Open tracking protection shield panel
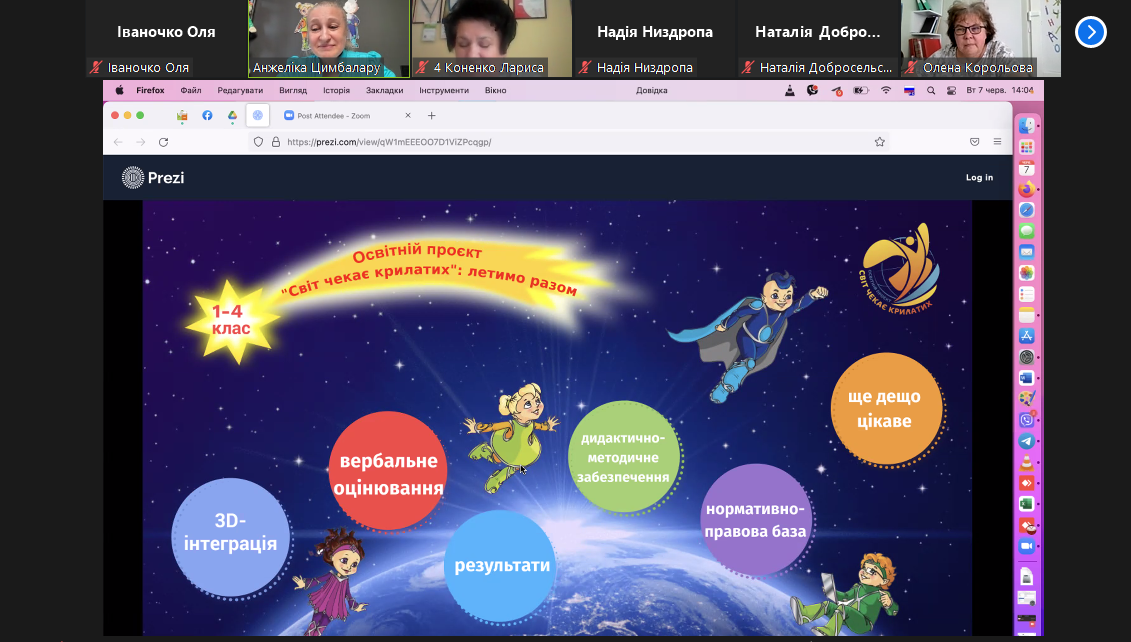1131x642 pixels. 258,142
